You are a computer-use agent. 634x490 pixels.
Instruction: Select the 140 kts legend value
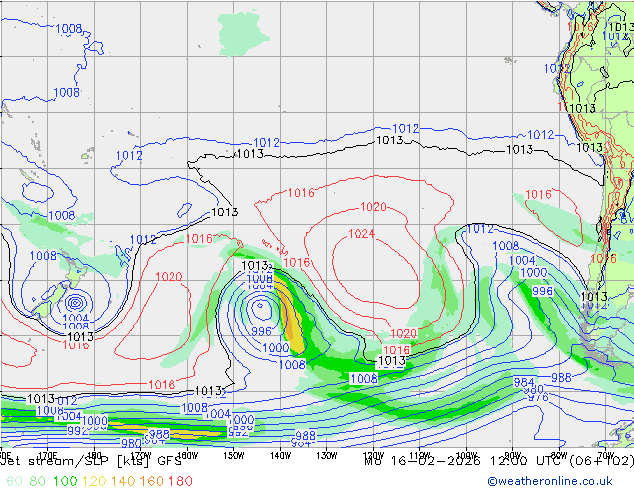tap(123, 481)
